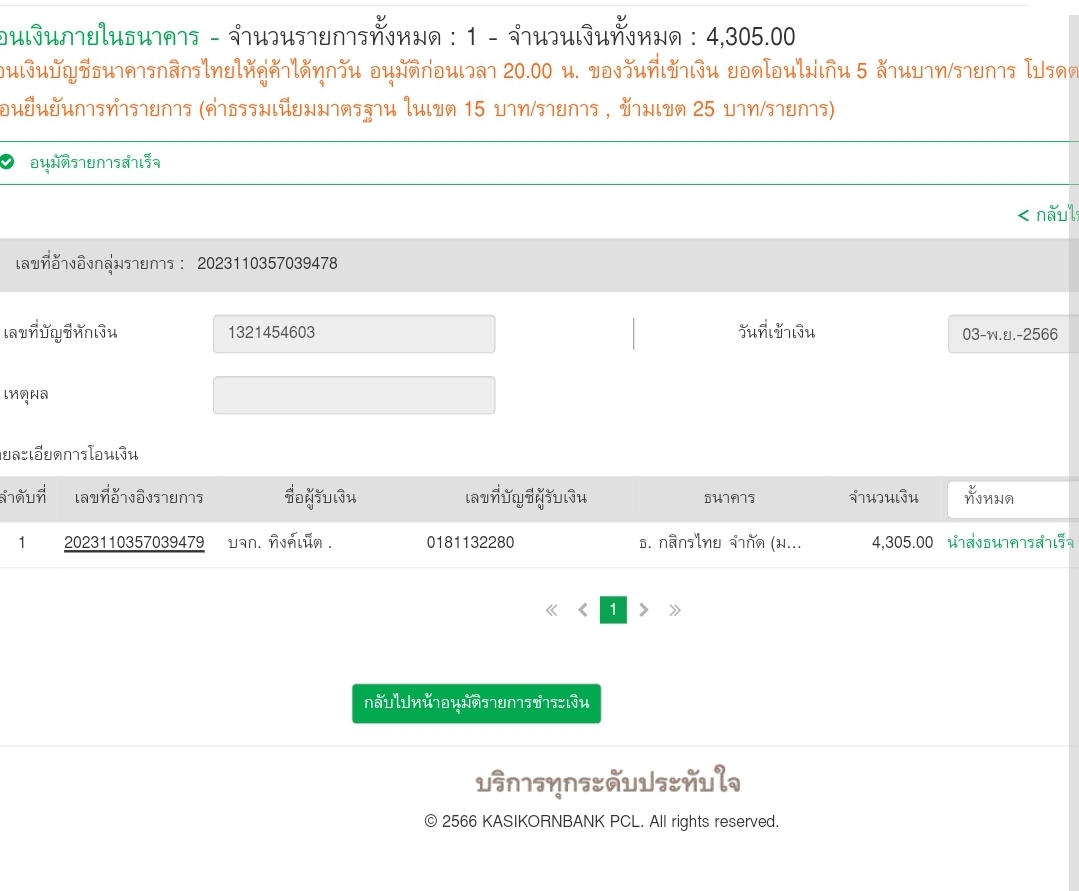Select page 1 in pagination

(613, 610)
